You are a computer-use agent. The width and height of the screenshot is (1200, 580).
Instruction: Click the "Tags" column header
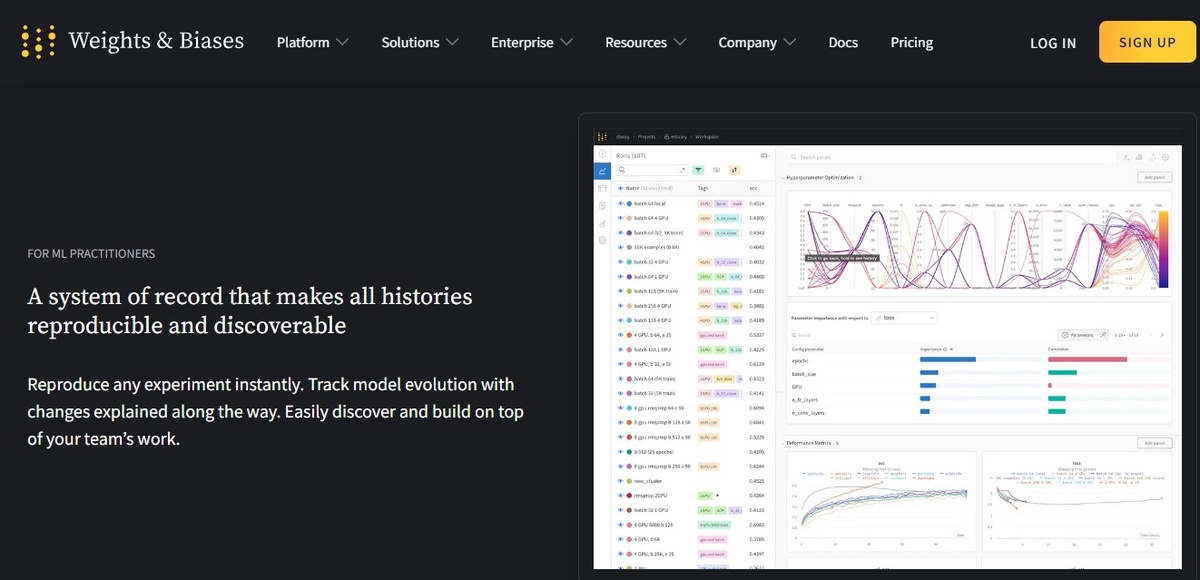703,188
